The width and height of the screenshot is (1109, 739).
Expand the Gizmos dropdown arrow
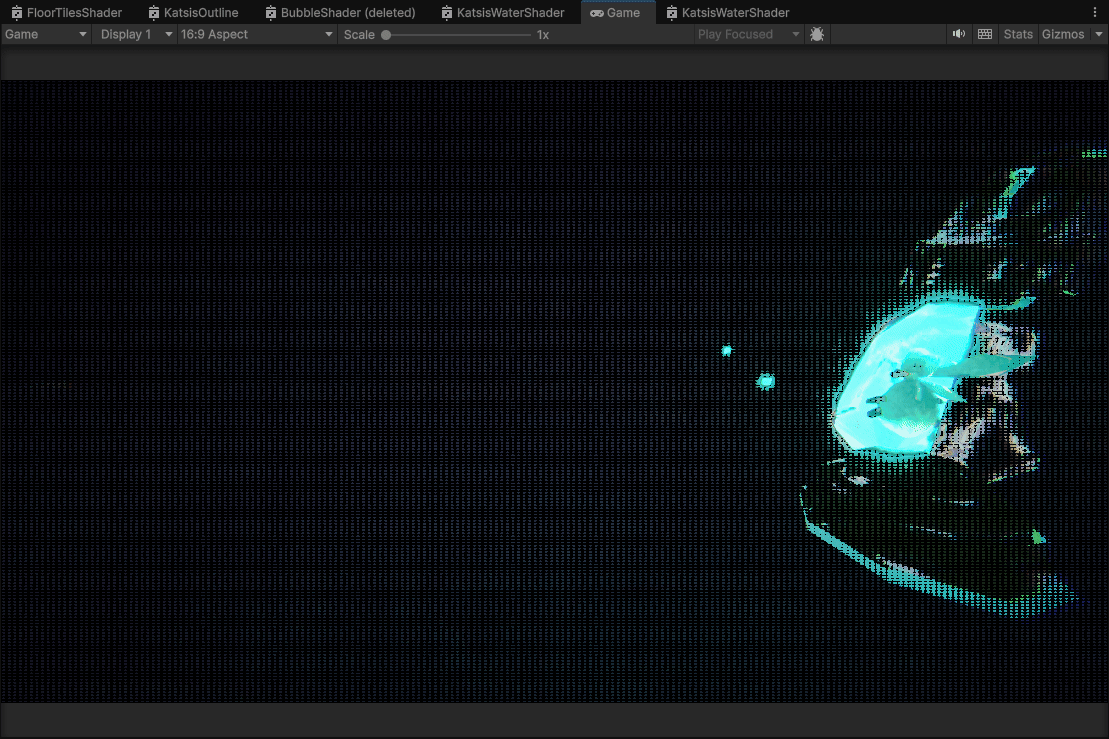coord(1099,34)
